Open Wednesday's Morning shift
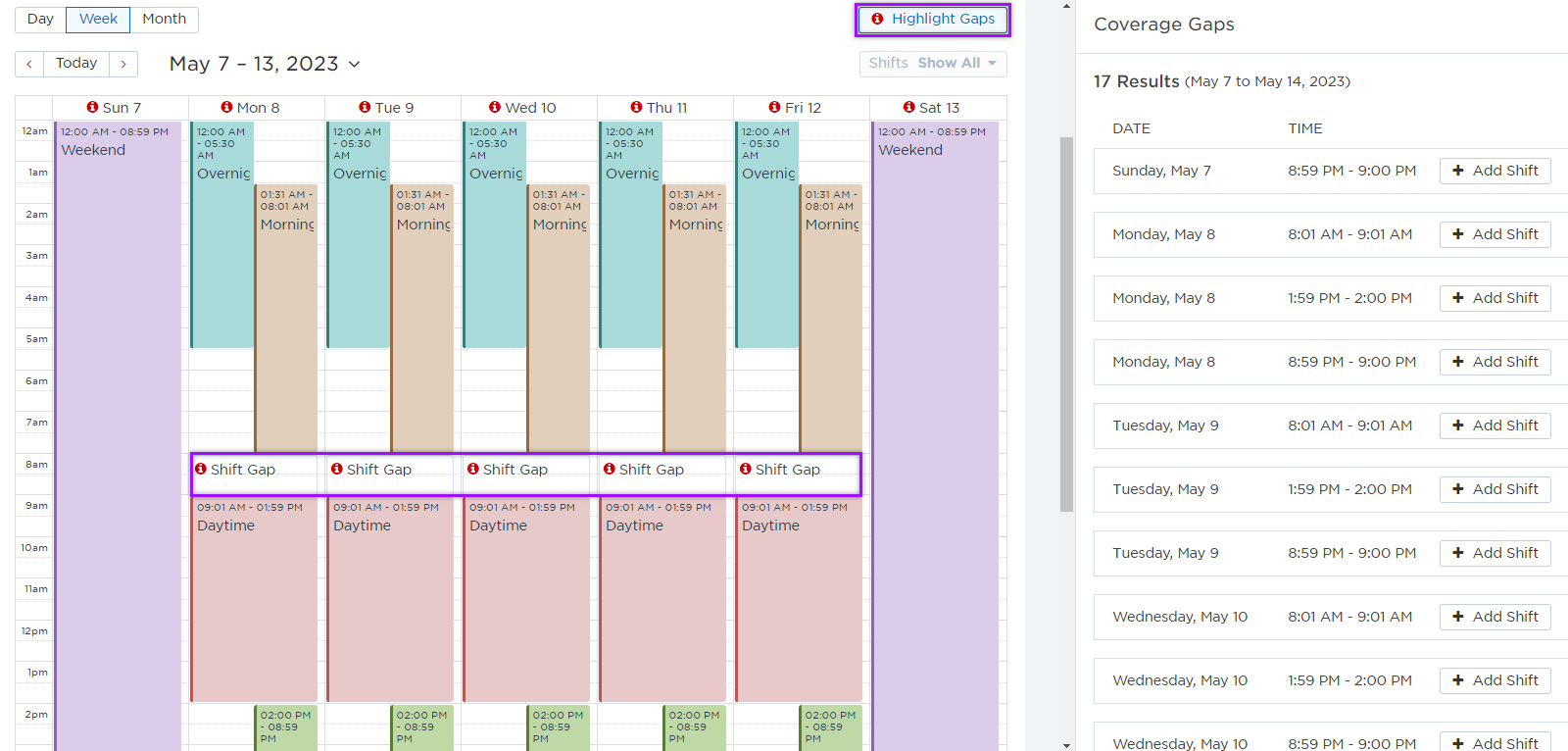This screenshot has width=1568, height=751. click(559, 319)
